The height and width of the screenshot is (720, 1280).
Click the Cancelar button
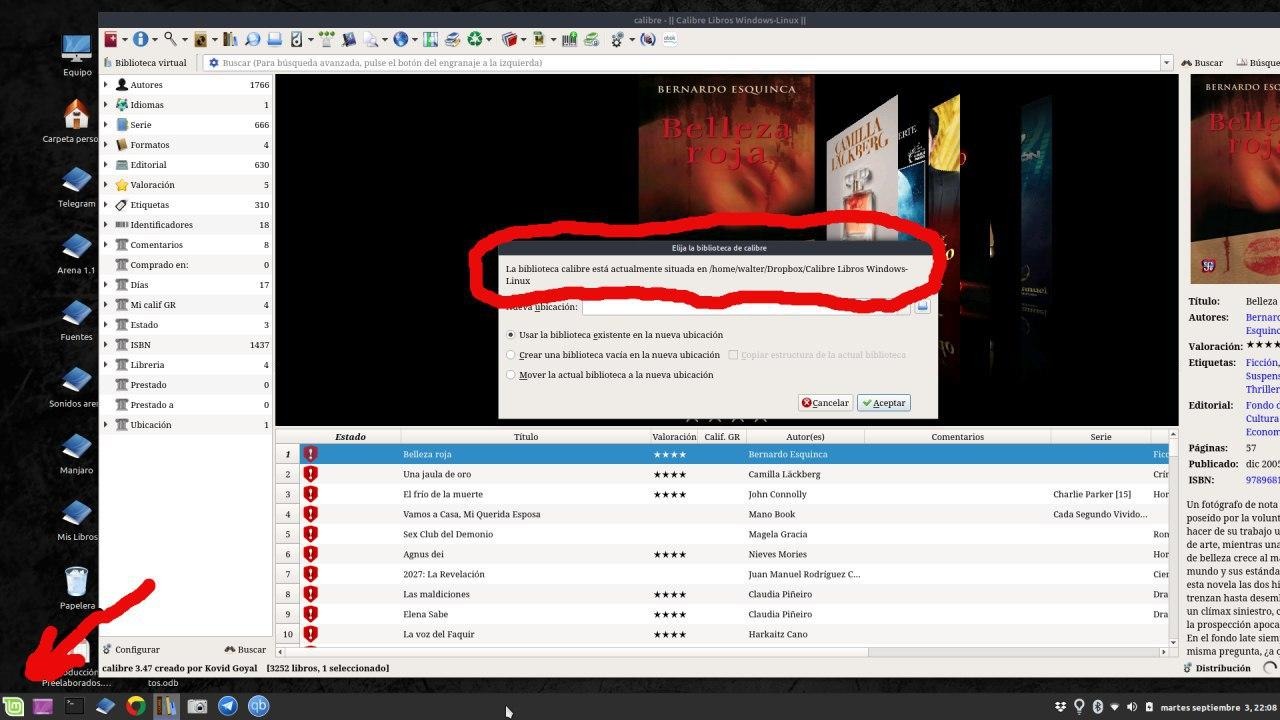pyautogui.click(x=825, y=403)
